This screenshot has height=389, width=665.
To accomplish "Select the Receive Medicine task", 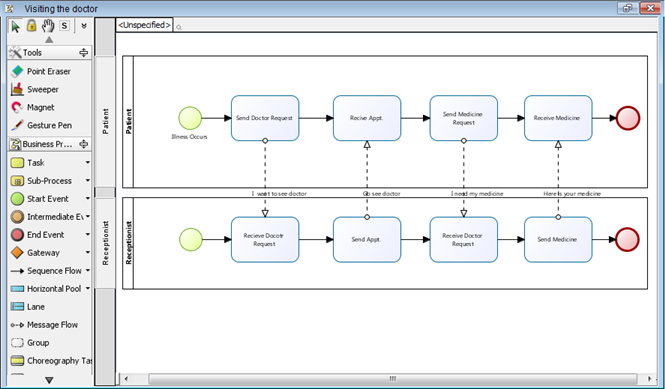I will 558,118.
